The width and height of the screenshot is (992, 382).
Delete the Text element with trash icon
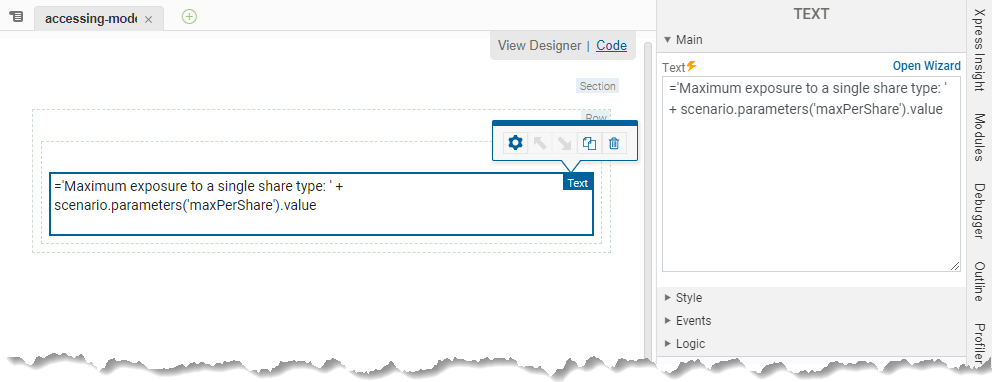tap(614, 144)
